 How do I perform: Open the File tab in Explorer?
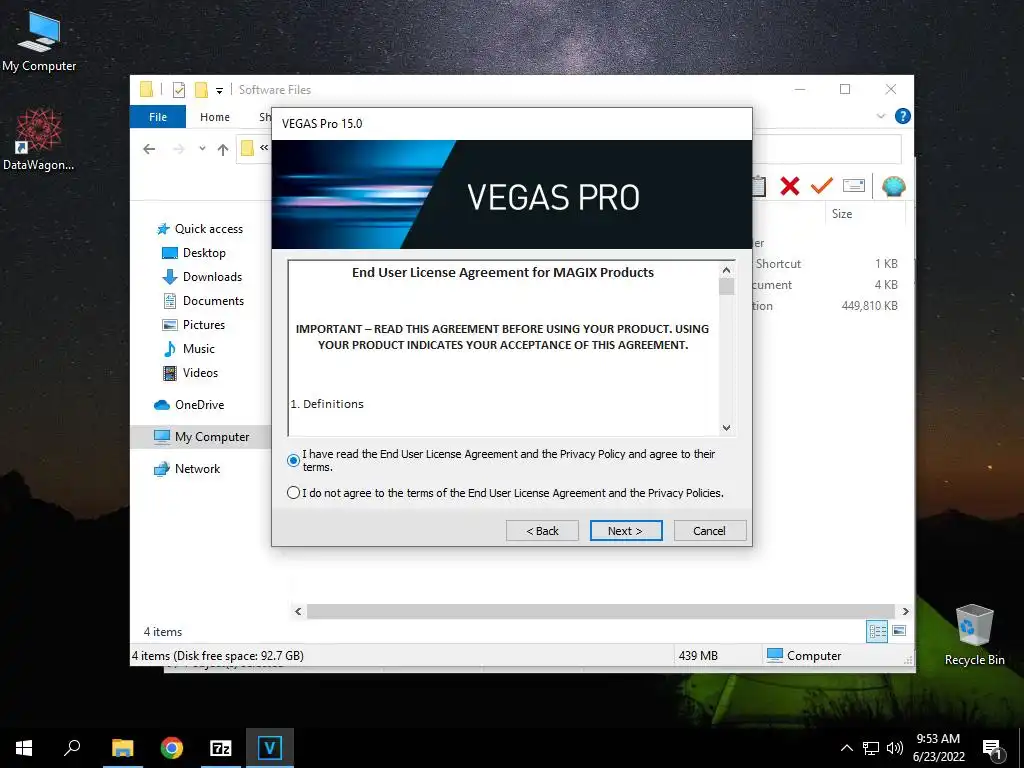point(158,117)
